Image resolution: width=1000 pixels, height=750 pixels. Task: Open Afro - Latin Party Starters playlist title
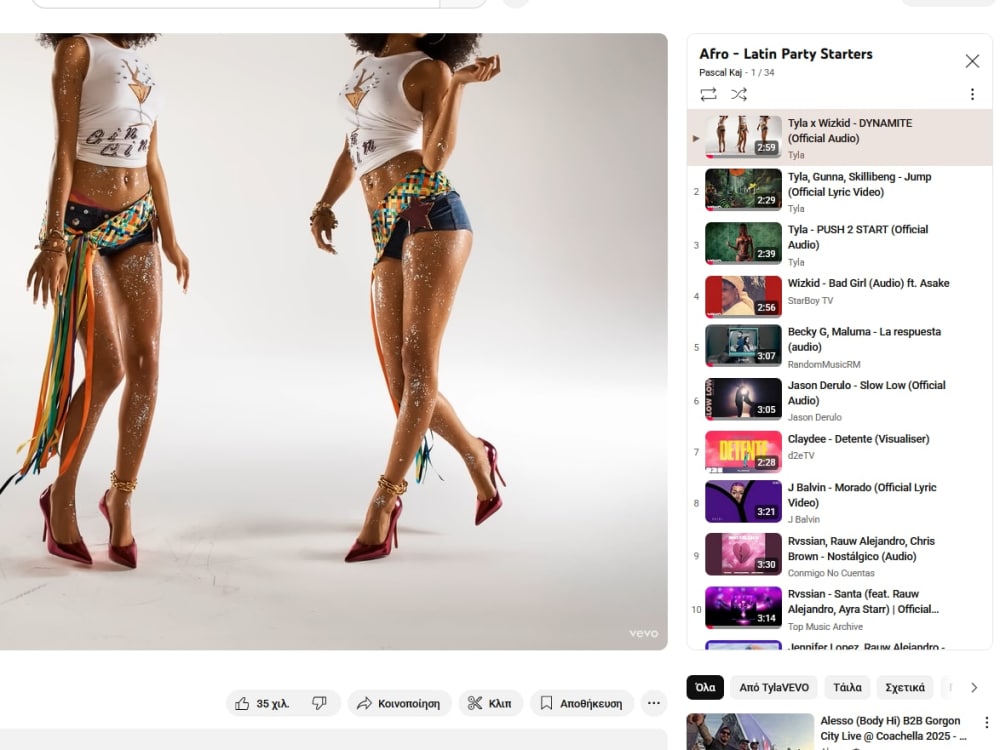tap(786, 54)
